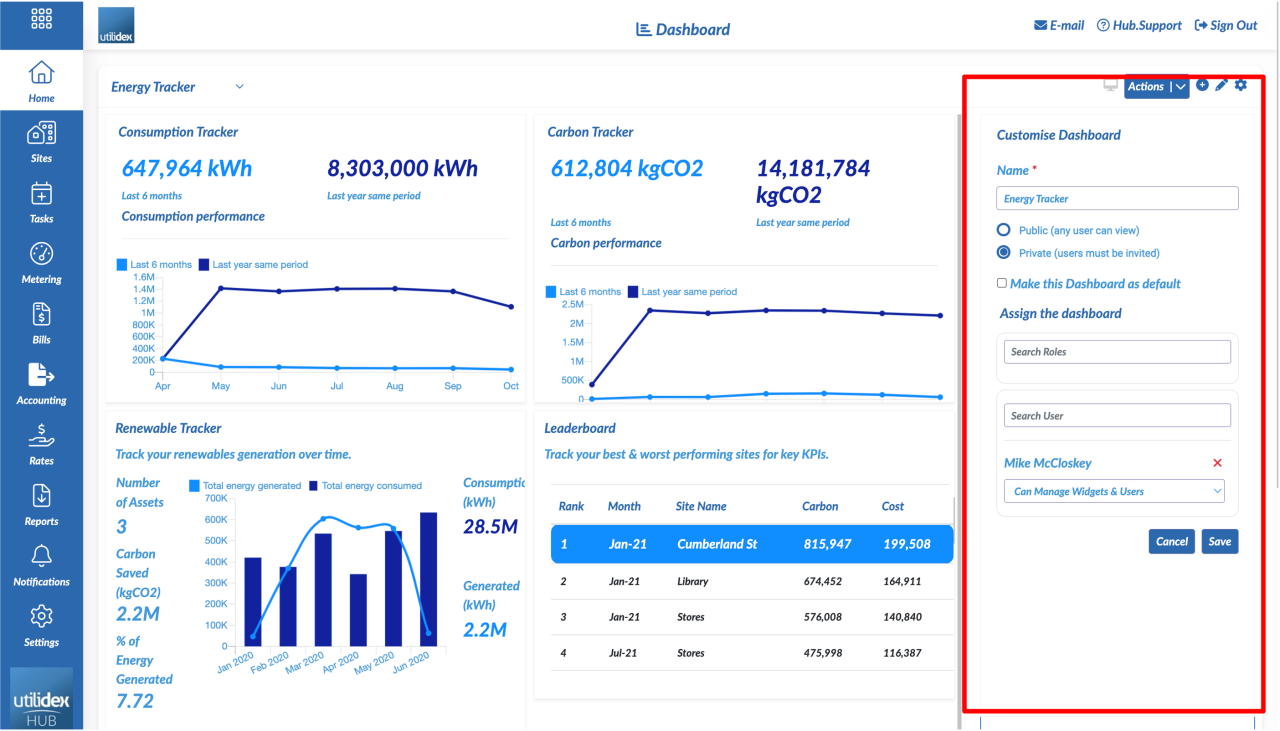
Task: Click the add widget plus icon
Action: 1203,86
